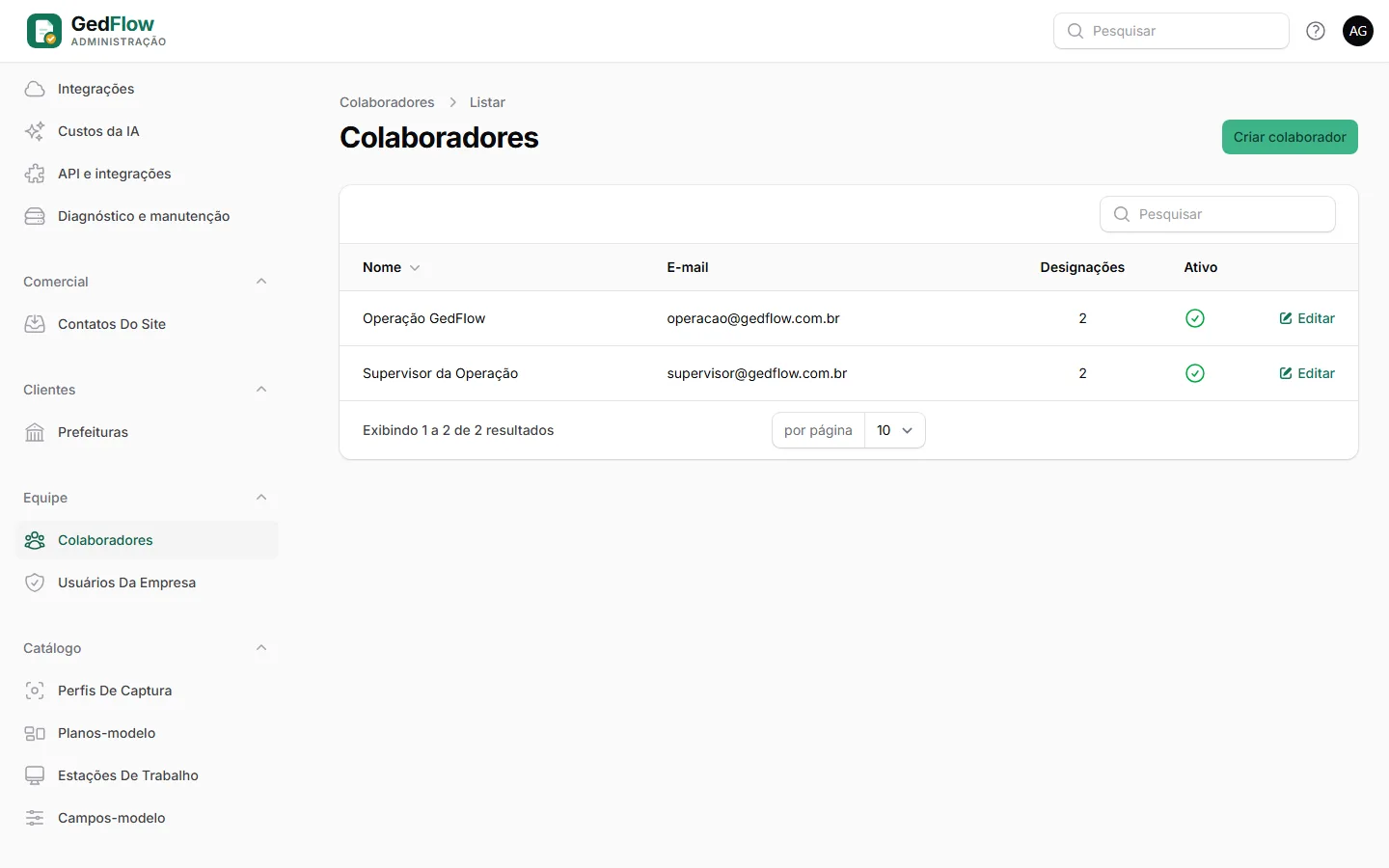Click the supervisor@gedflow.com.br email cell
1389x868 pixels.
click(x=757, y=373)
